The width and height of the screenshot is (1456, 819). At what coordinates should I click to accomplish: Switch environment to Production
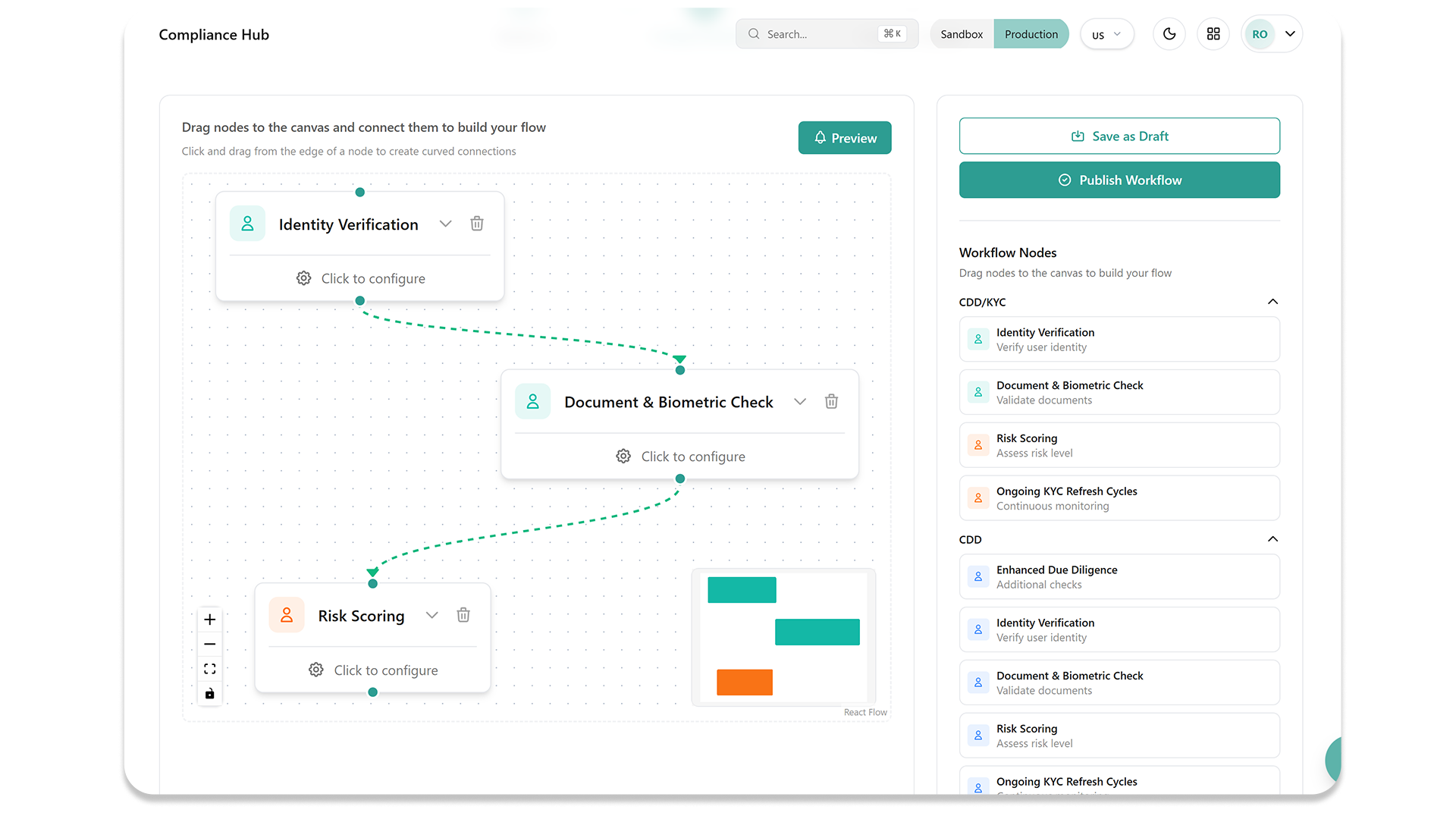pos(1031,34)
